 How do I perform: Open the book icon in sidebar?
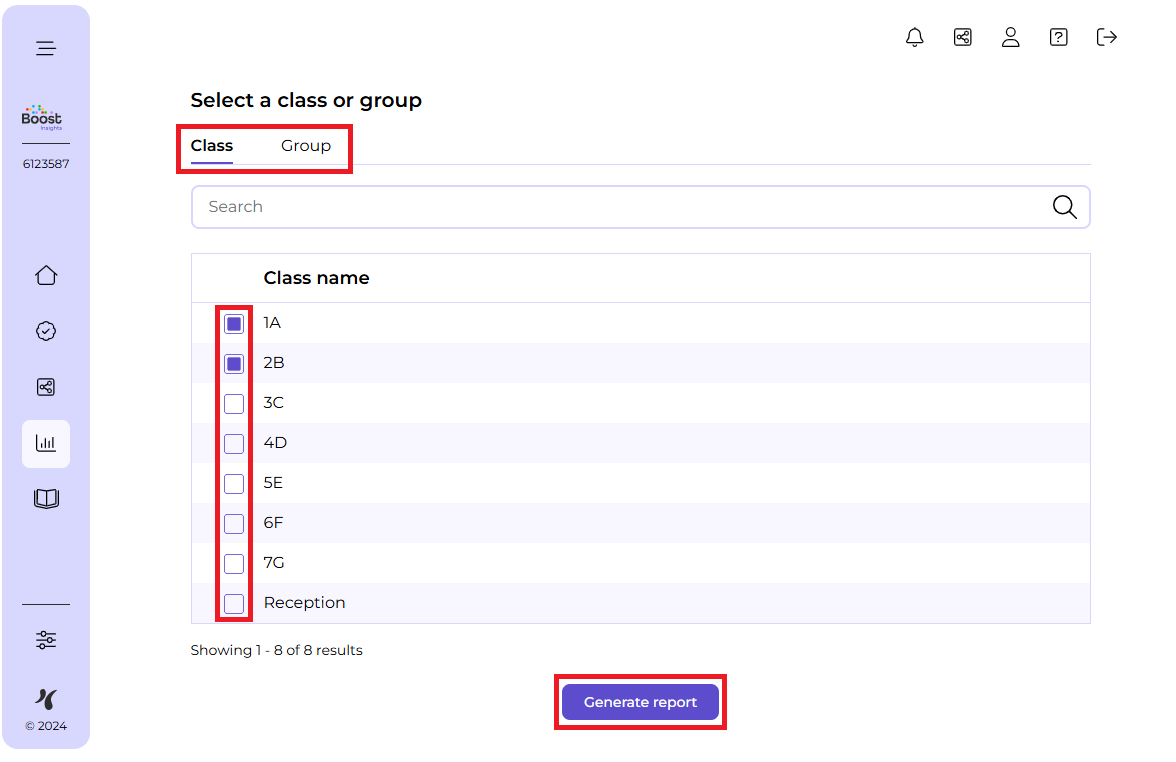click(46, 498)
